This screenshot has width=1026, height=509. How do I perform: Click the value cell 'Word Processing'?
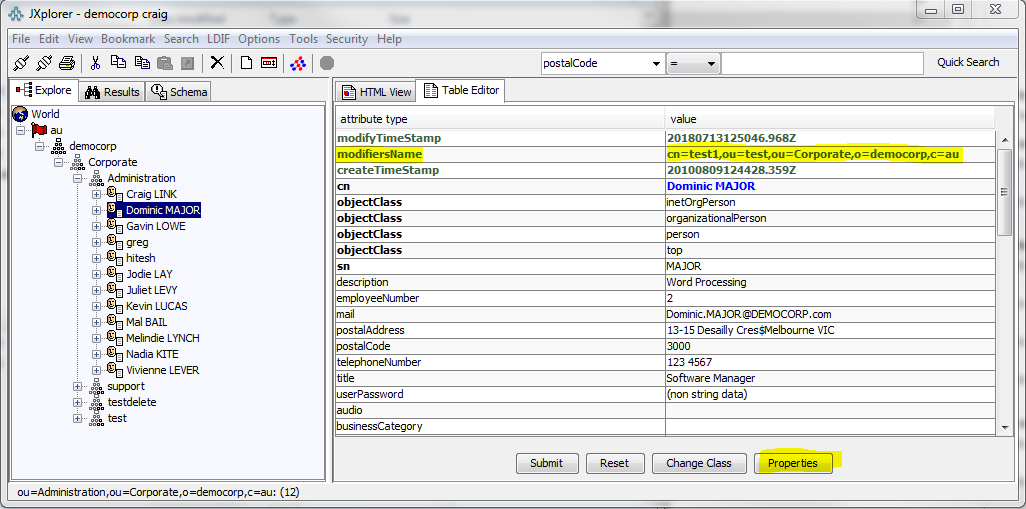click(830, 283)
